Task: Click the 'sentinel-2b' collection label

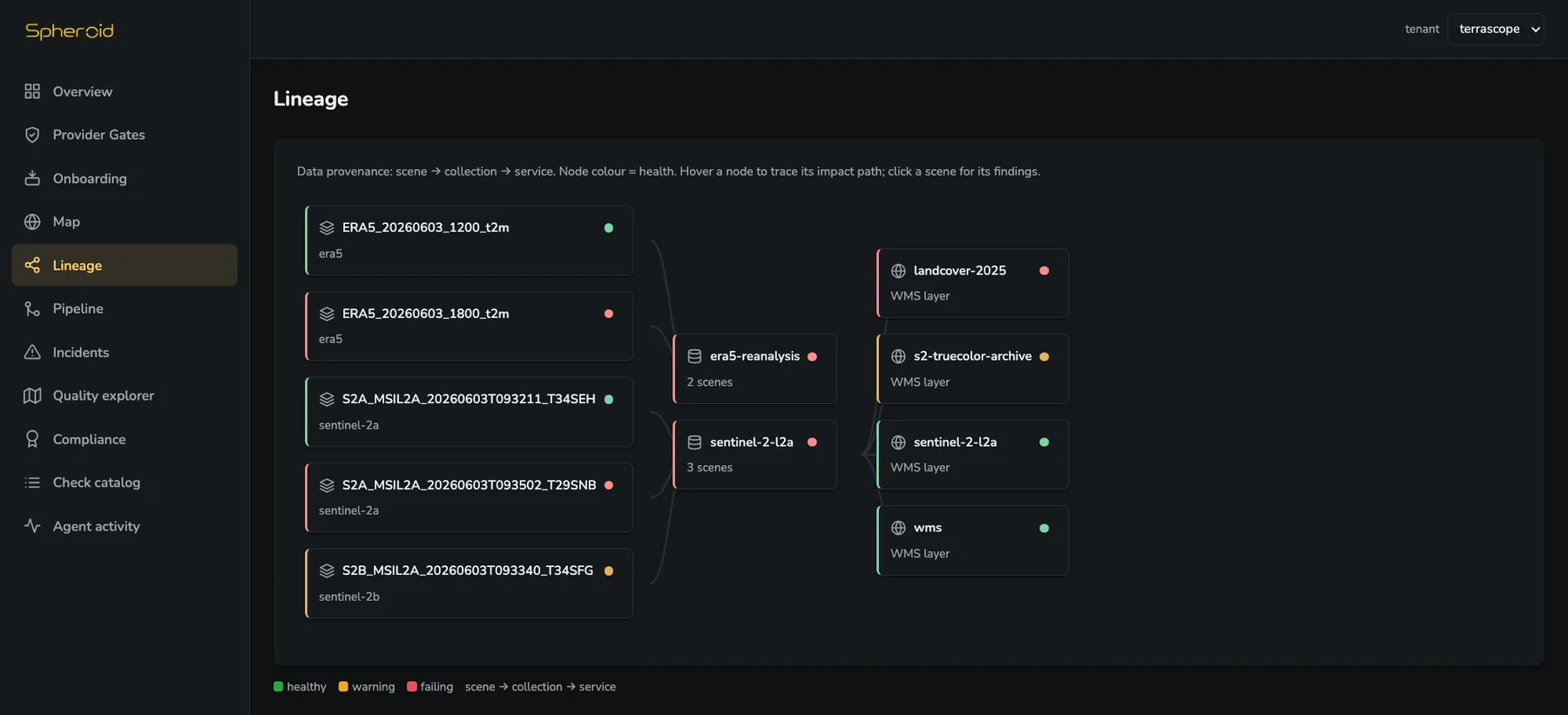Action: 348,597
